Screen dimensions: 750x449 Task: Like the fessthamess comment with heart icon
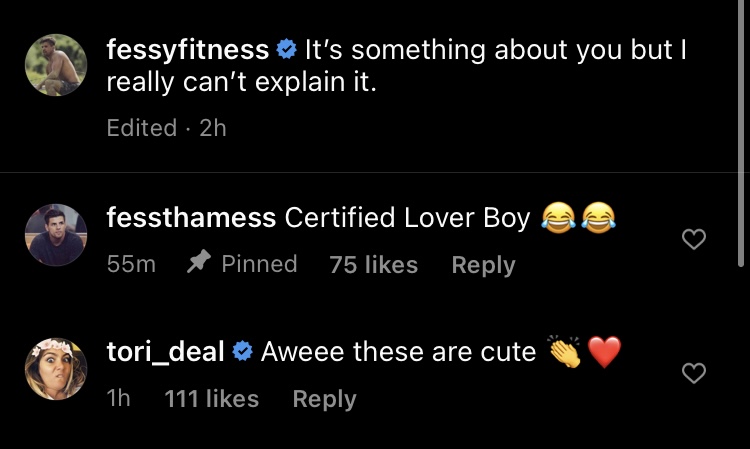pyautogui.click(x=694, y=239)
